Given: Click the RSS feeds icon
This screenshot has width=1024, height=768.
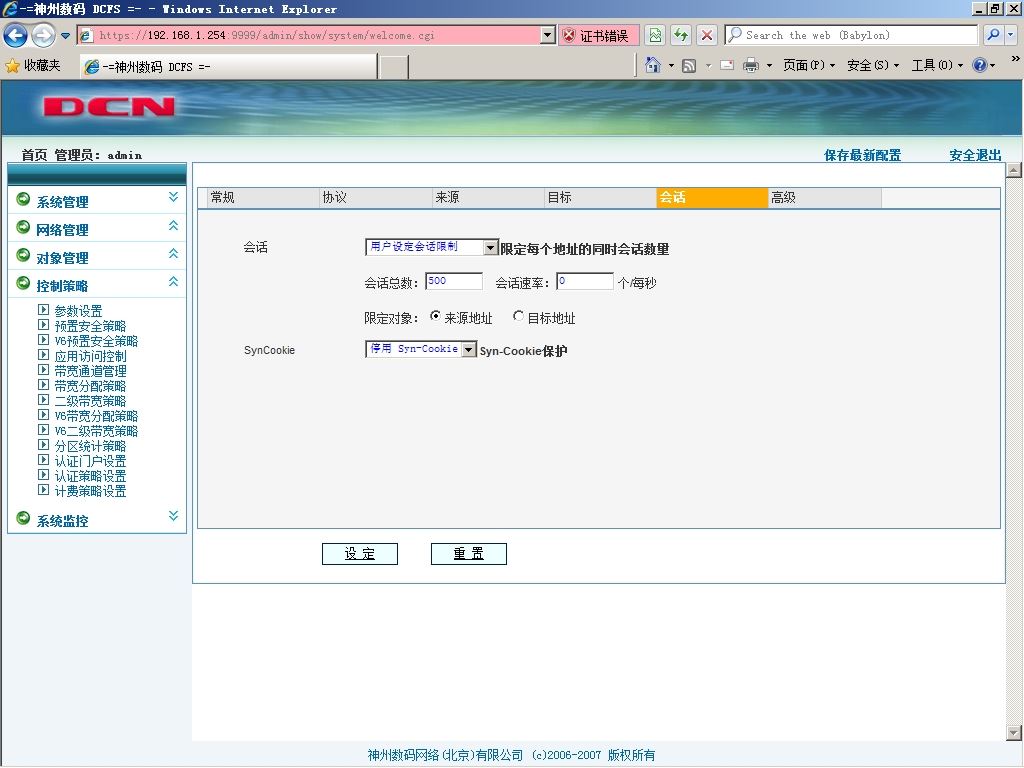Looking at the screenshot, I should click(688, 65).
